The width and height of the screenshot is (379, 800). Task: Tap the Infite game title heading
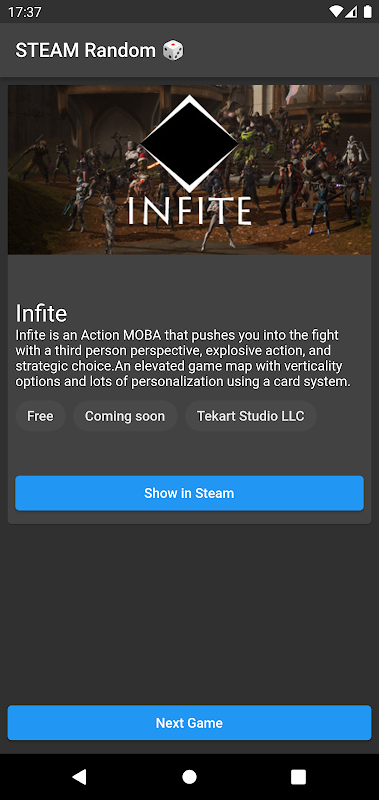click(x=41, y=313)
